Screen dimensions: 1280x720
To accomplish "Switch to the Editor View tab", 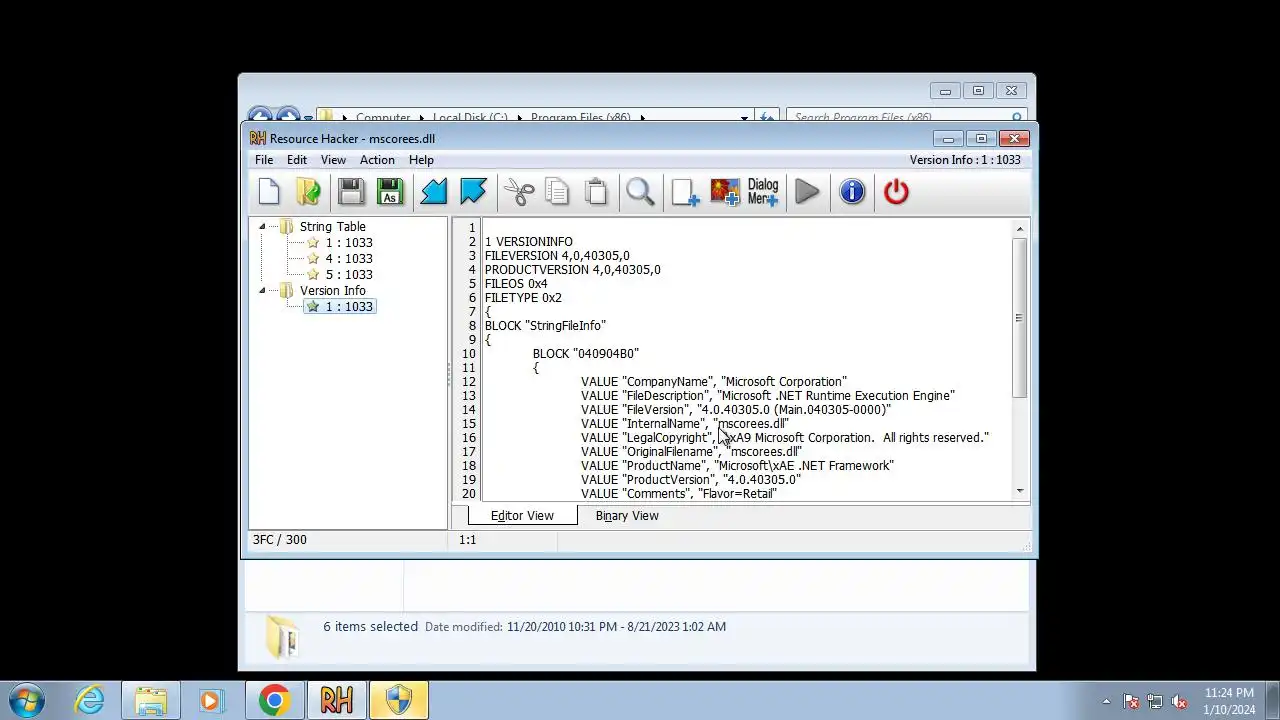I will coord(522,516).
